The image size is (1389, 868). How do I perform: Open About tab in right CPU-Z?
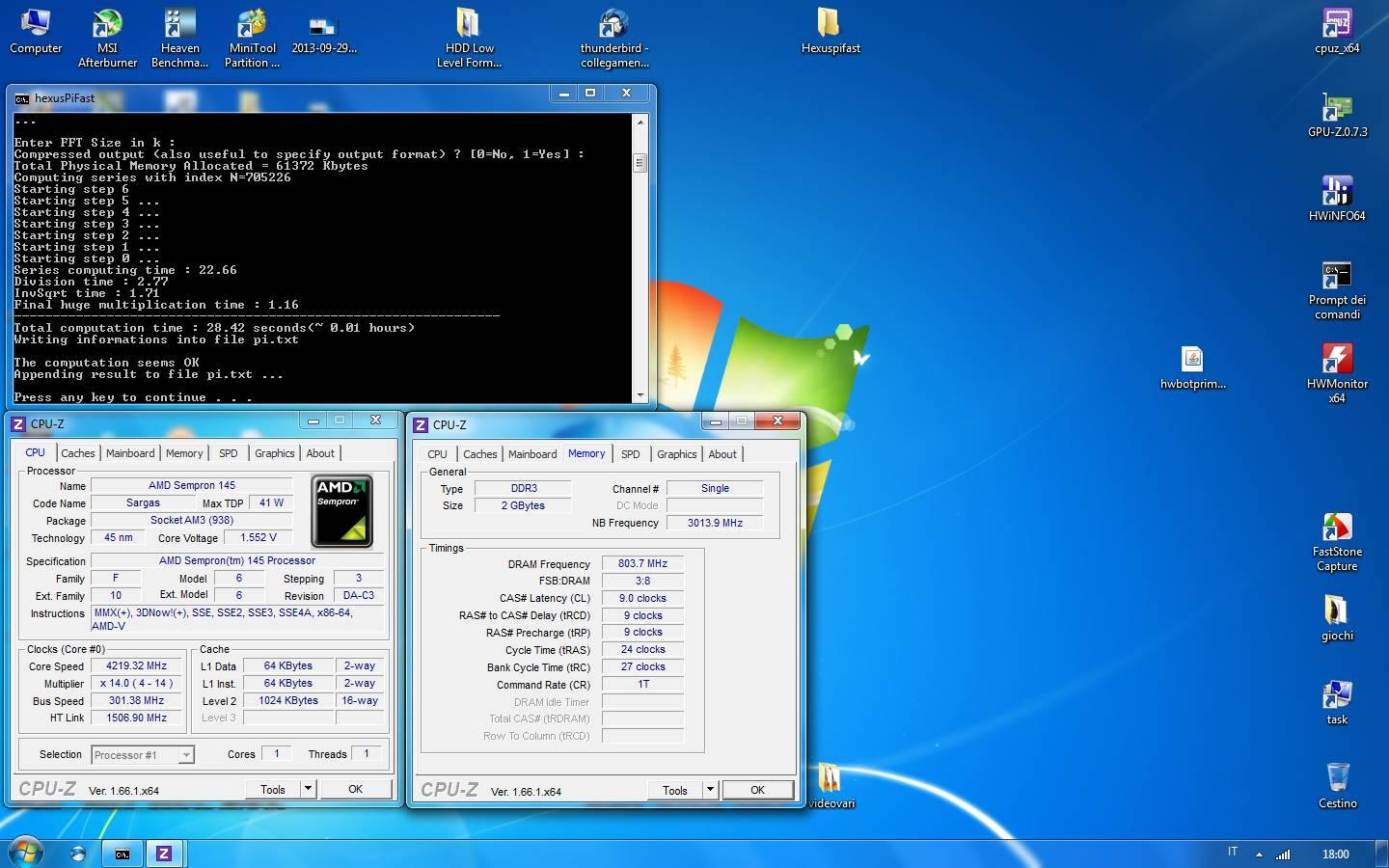tap(722, 454)
